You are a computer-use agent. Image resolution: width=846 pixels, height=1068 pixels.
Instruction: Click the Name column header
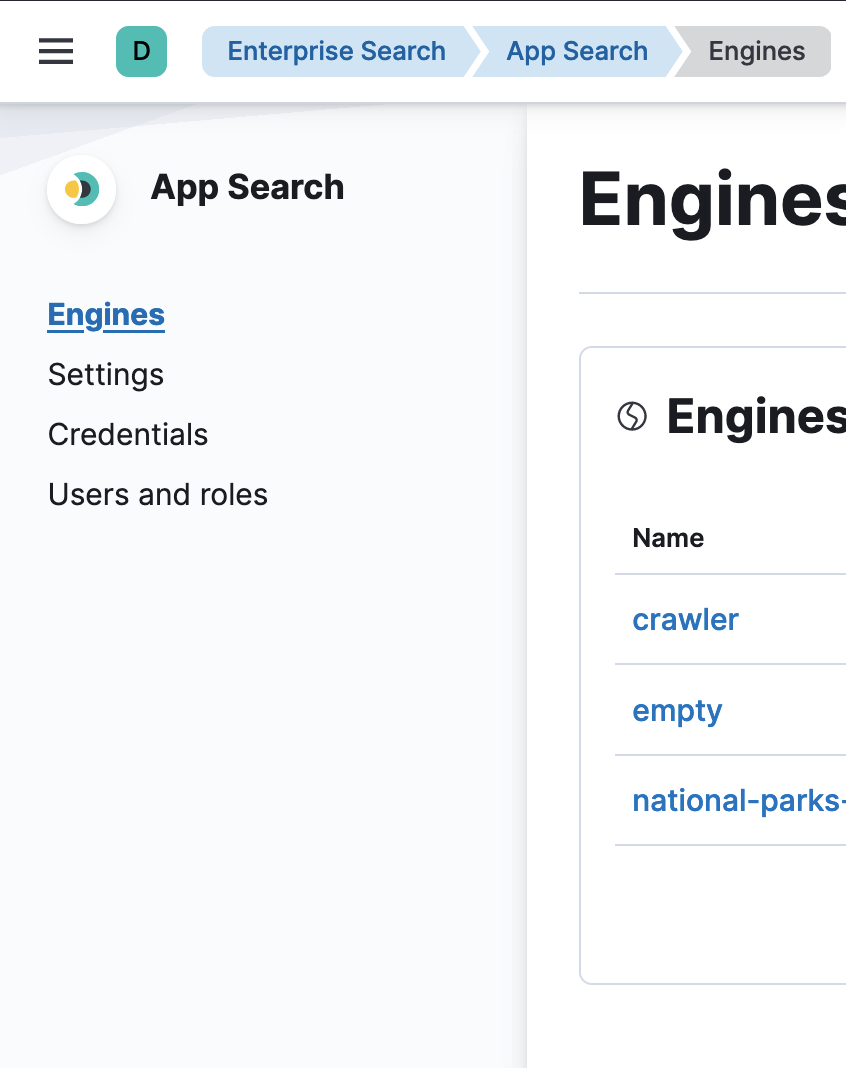pyautogui.click(x=668, y=538)
